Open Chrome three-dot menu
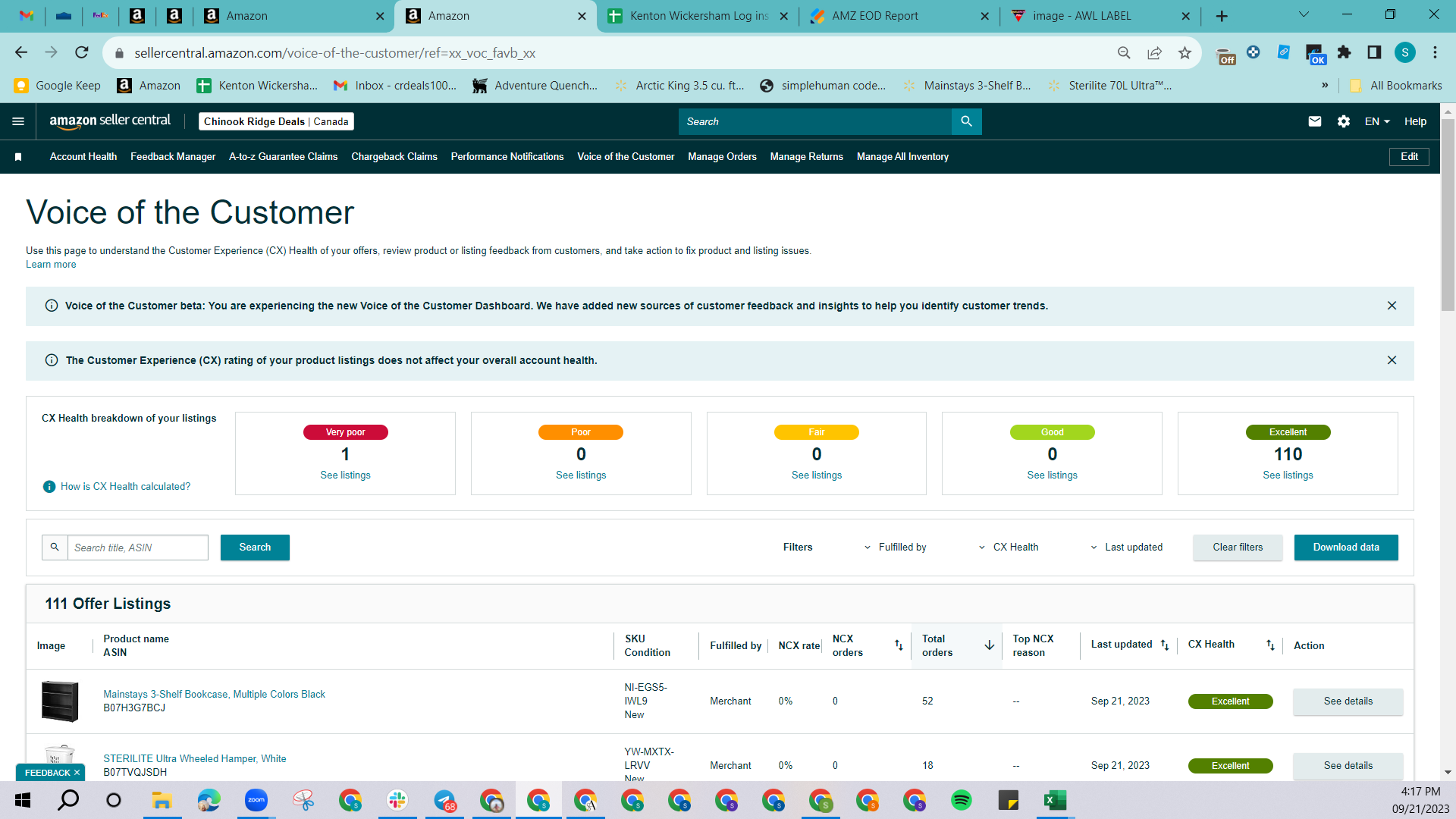The image size is (1456, 819). tap(1435, 52)
